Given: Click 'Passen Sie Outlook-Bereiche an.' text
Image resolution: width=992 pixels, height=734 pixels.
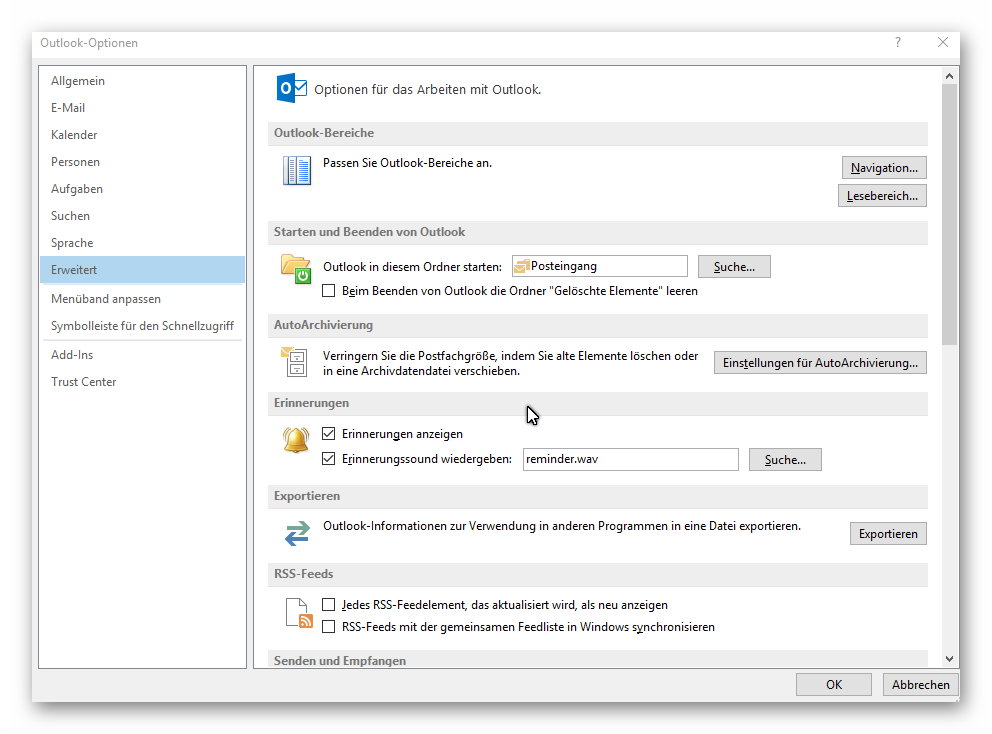Looking at the screenshot, I should (407, 163).
